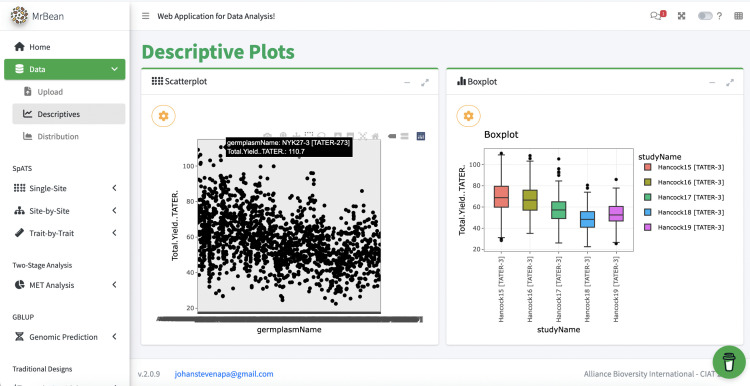Open the messages icon with red badge
750x386 pixels.
click(x=657, y=16)
